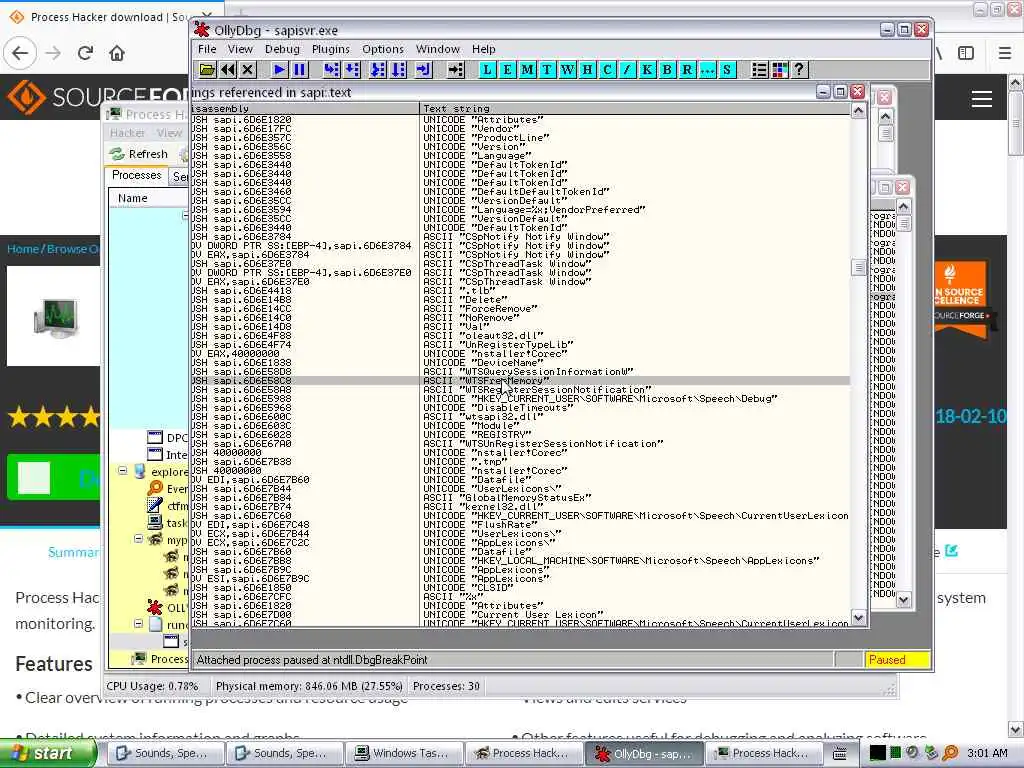Show Patches window with slash button
1024x768 pixels.
click(627, 70)
